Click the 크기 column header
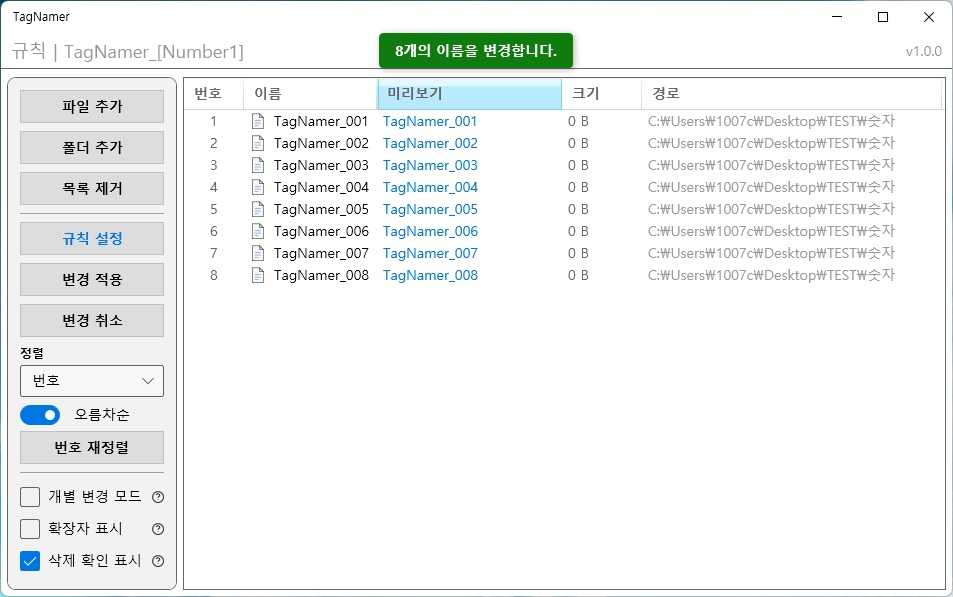The image size is (953, 597). (601, 94)
